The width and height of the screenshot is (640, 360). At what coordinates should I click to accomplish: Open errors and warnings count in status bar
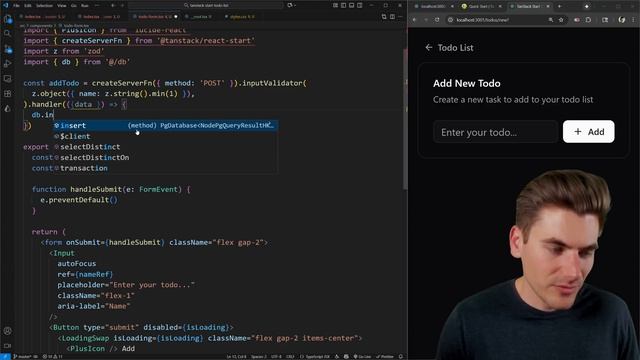click(53, 356)
